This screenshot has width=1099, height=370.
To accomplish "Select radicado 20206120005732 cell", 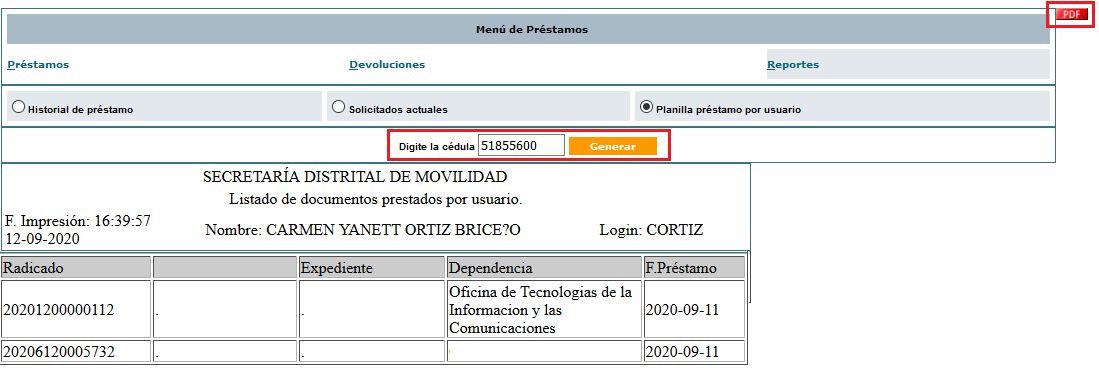I will click(x=76, y=351).
